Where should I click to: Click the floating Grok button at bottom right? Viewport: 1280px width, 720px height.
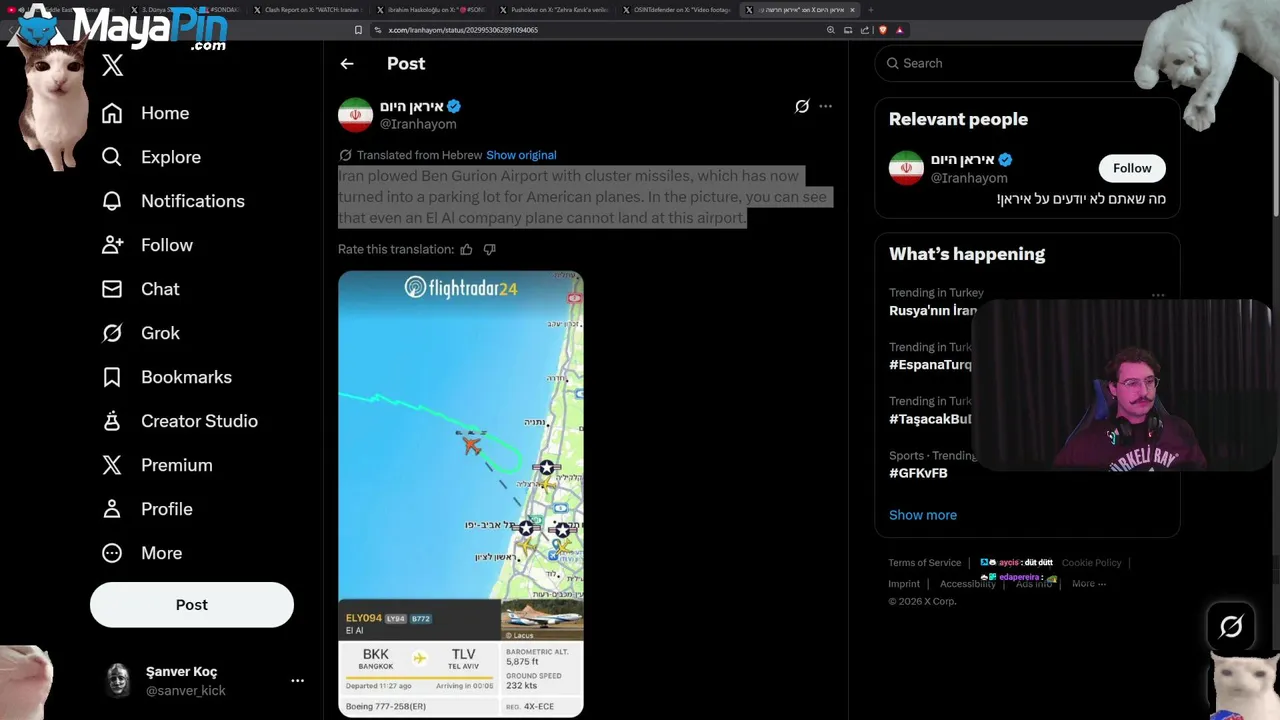1231,627
